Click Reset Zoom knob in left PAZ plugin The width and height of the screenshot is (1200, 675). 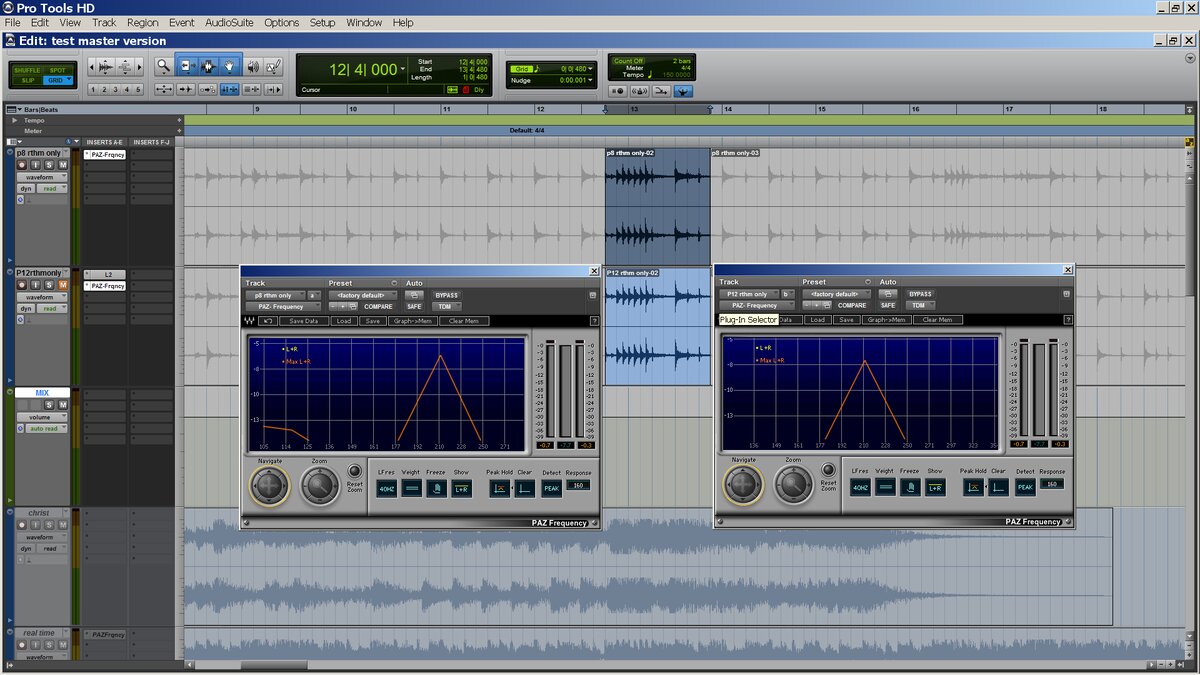click(354, 471)
